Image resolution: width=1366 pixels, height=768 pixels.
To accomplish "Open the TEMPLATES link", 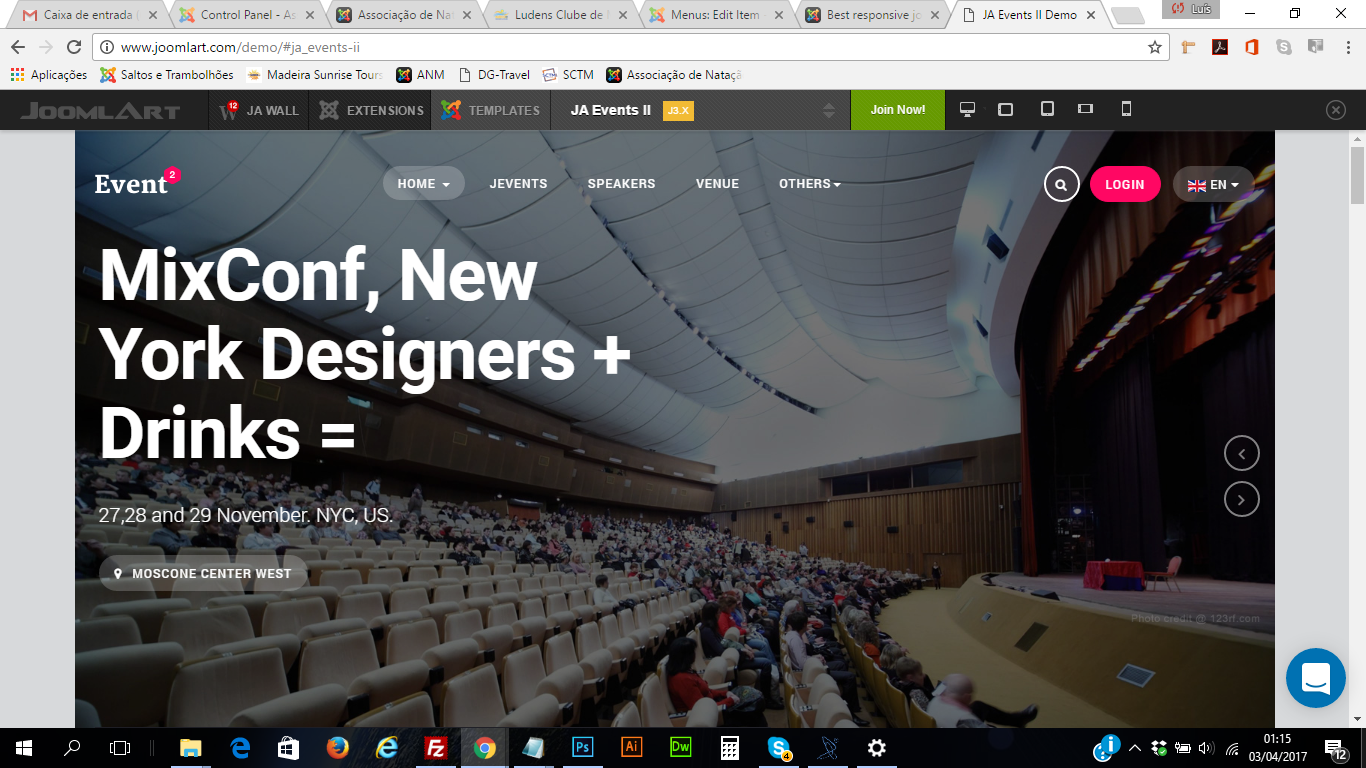I will pyautogui.click(x=491, y=110).
